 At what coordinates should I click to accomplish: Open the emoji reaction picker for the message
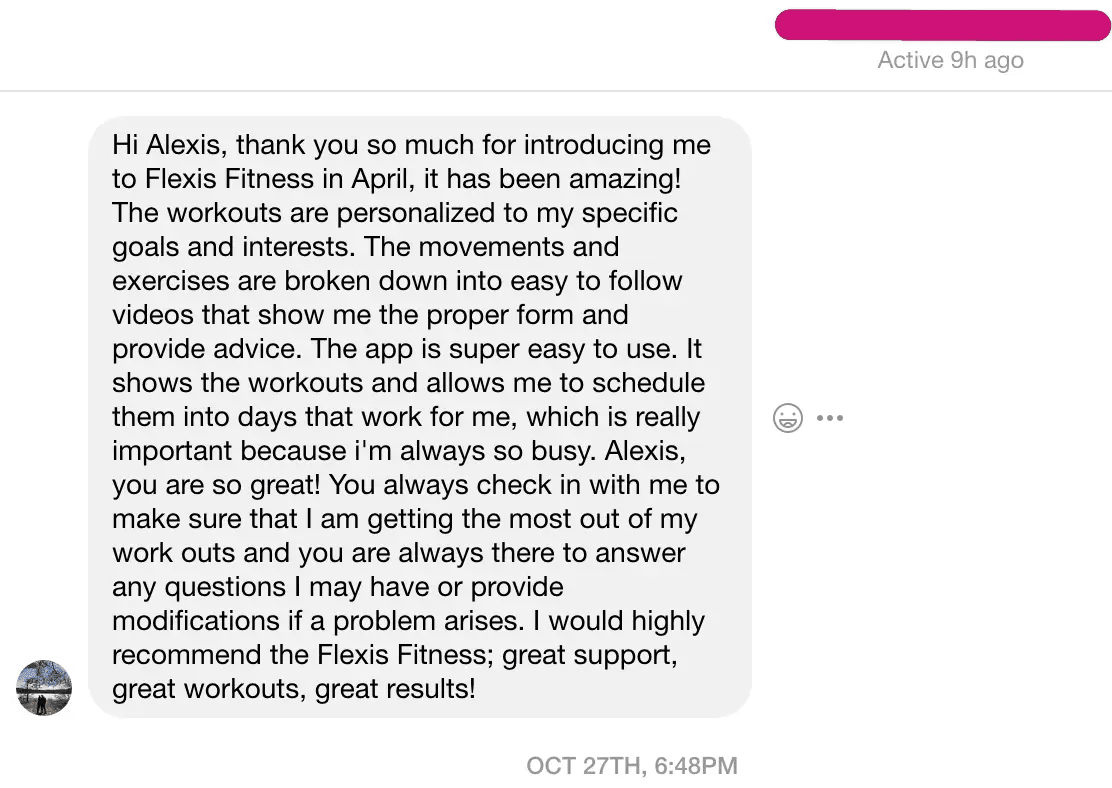[788, 418]
